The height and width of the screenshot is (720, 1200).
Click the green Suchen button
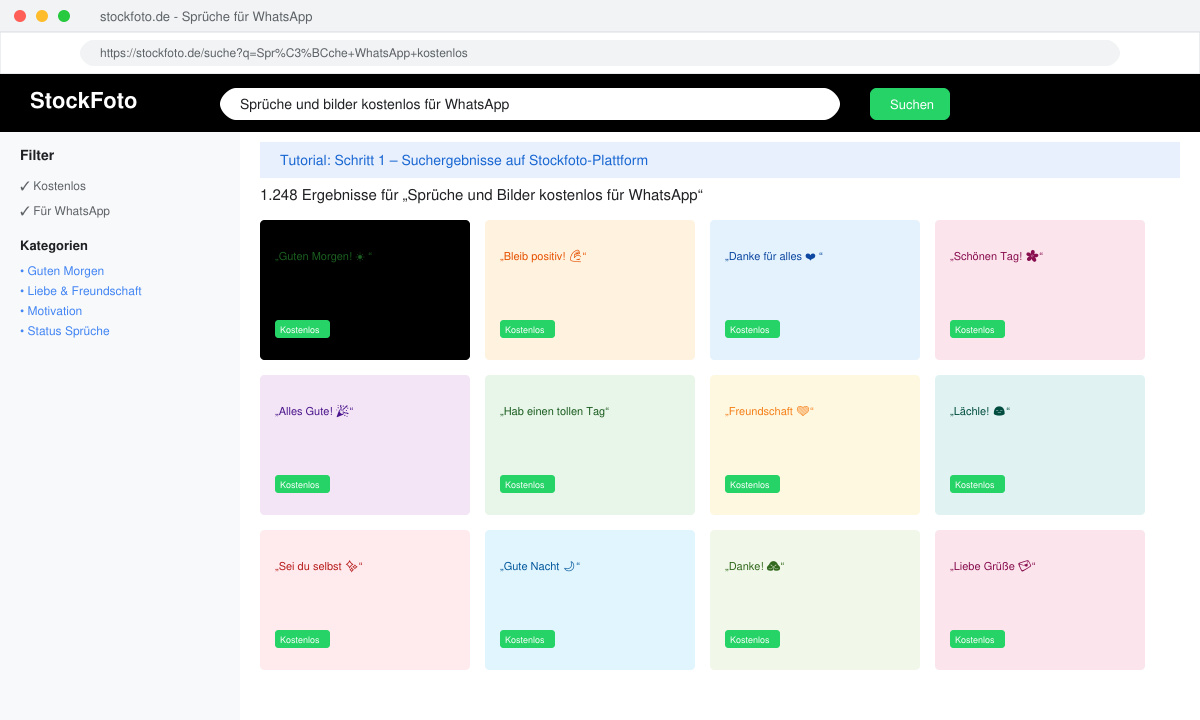pos(910,104)
